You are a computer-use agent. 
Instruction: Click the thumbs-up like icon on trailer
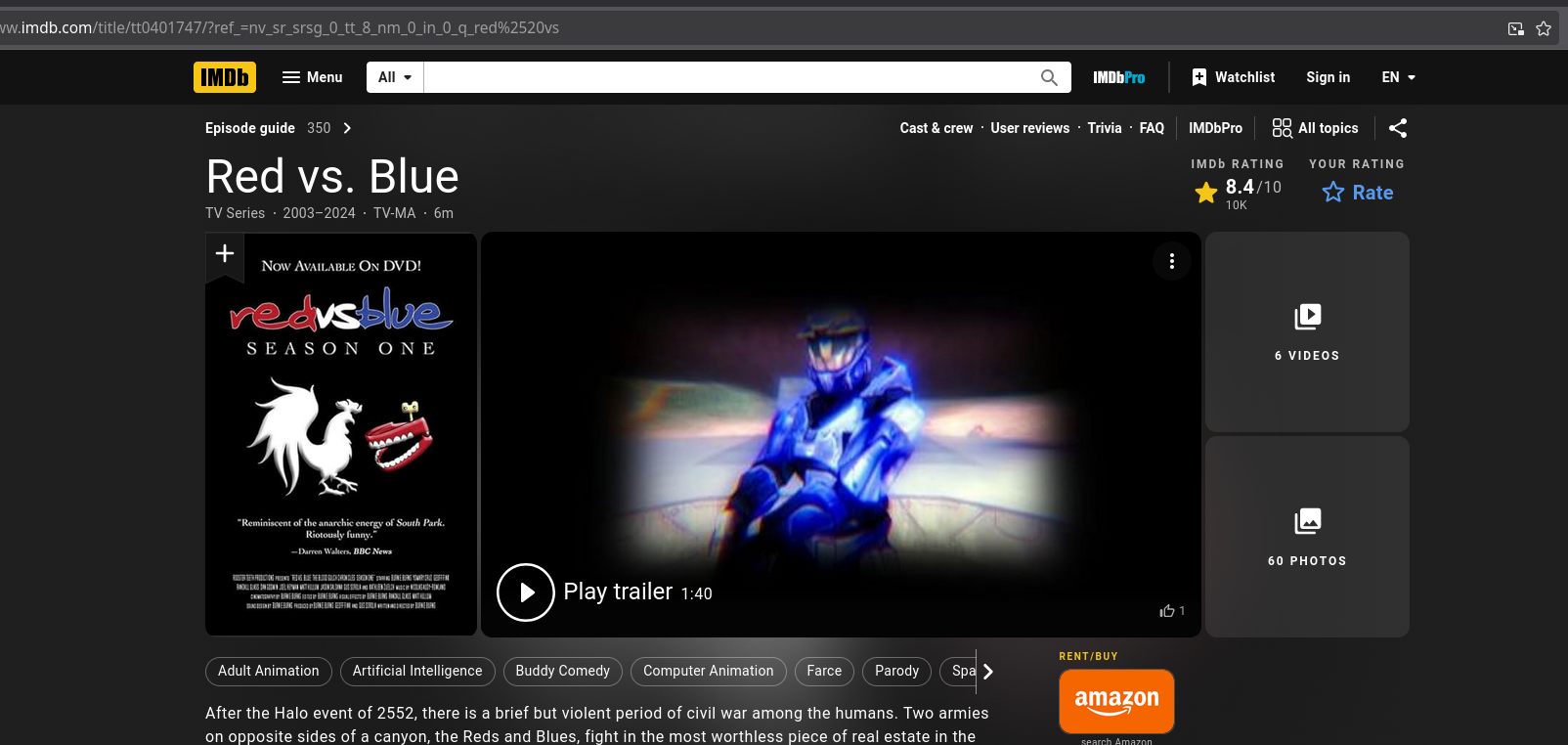pyautogui.click(x=1167, y=611)
